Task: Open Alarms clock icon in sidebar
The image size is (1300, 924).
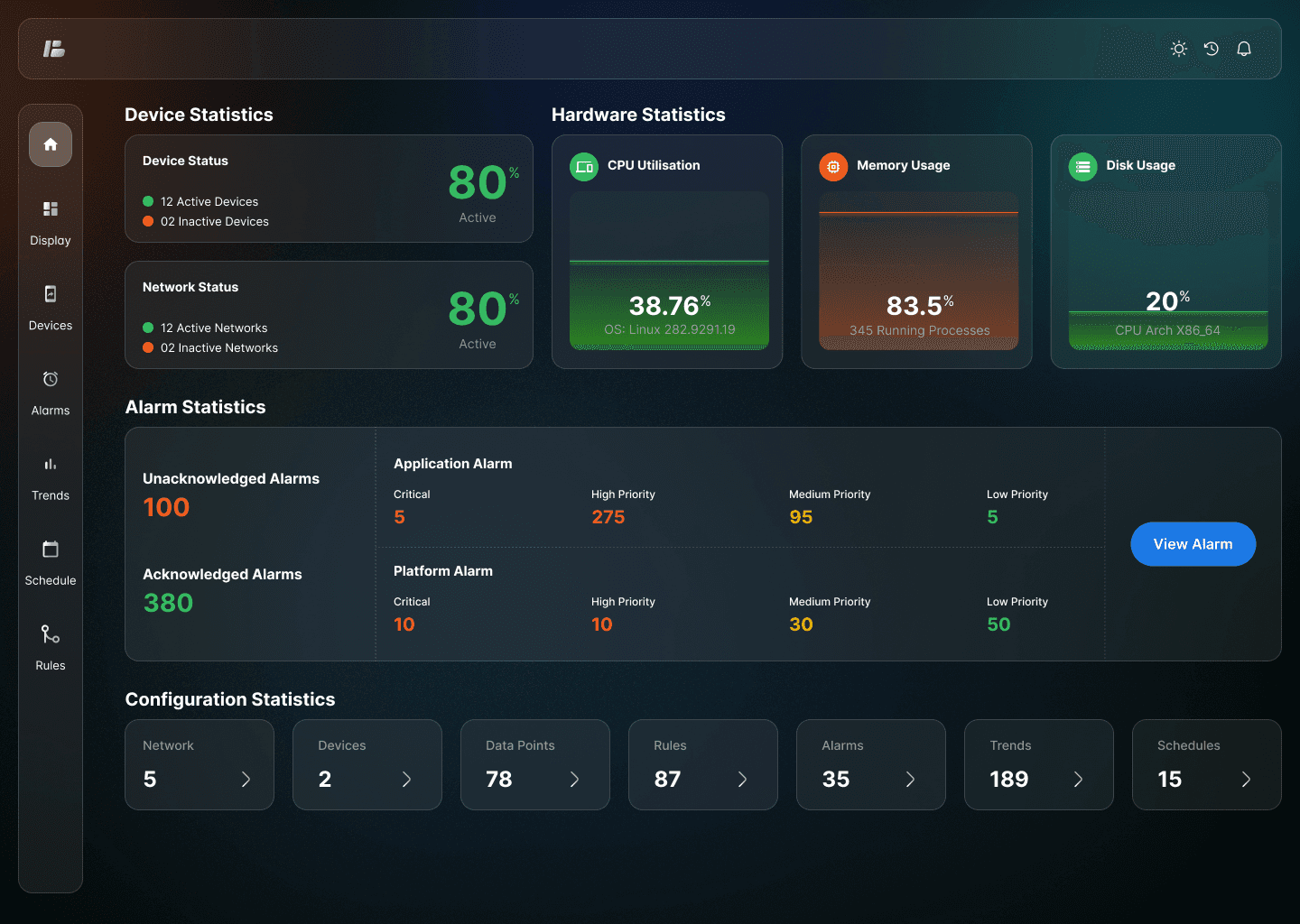Action: (x=51, y=379)
